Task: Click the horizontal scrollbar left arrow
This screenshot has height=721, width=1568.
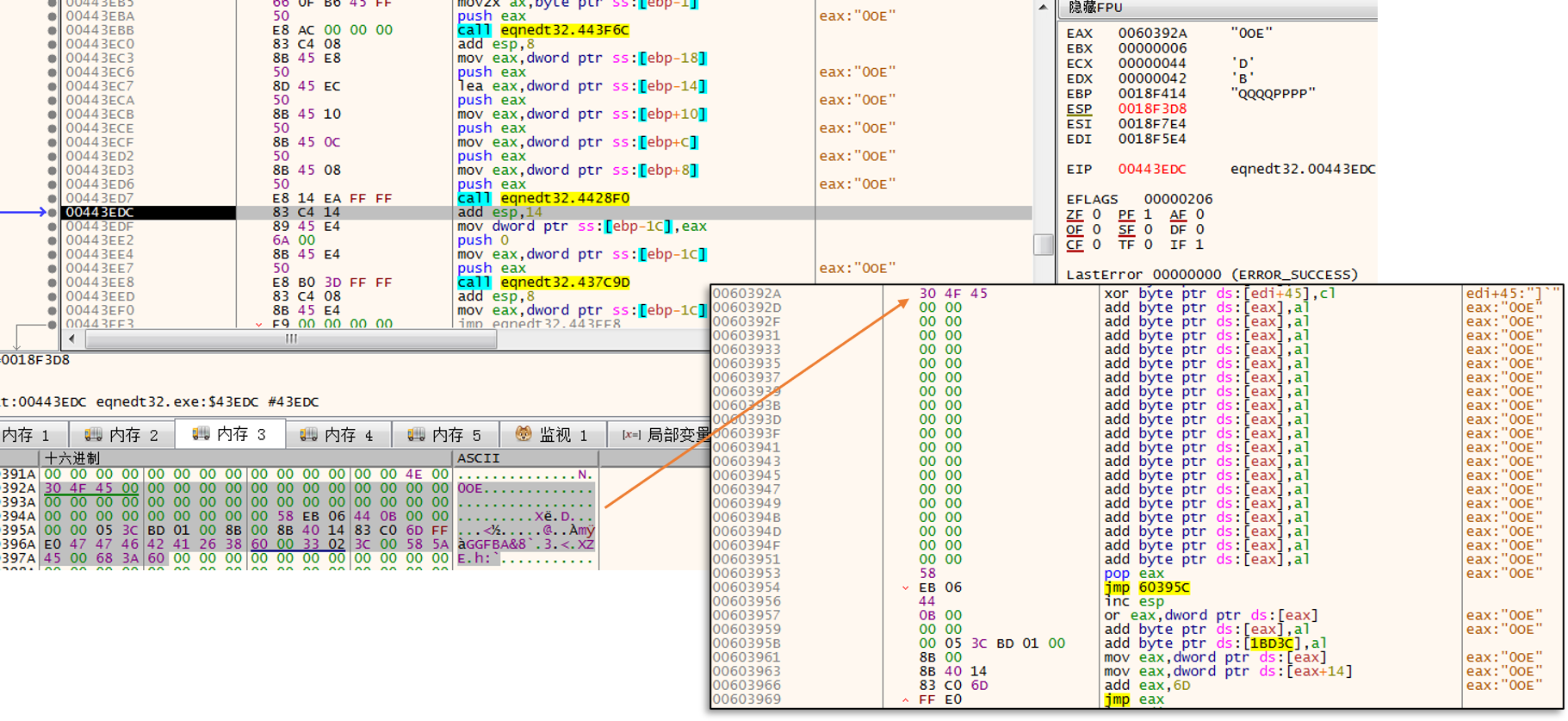Action: pos(72,339)
